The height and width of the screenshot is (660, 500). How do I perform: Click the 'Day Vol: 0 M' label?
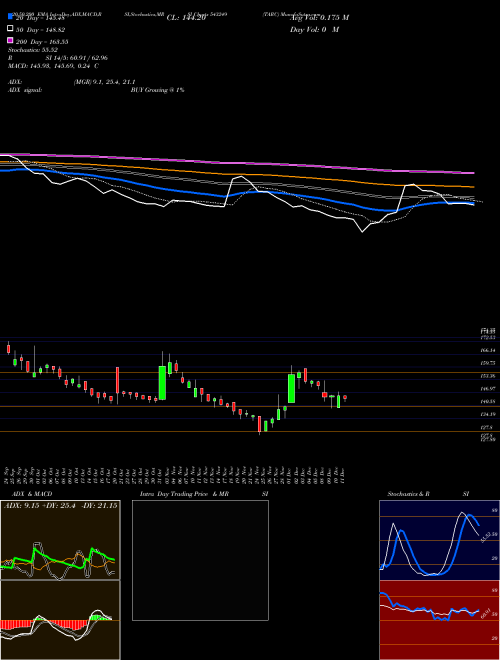(x=314, y=30)
